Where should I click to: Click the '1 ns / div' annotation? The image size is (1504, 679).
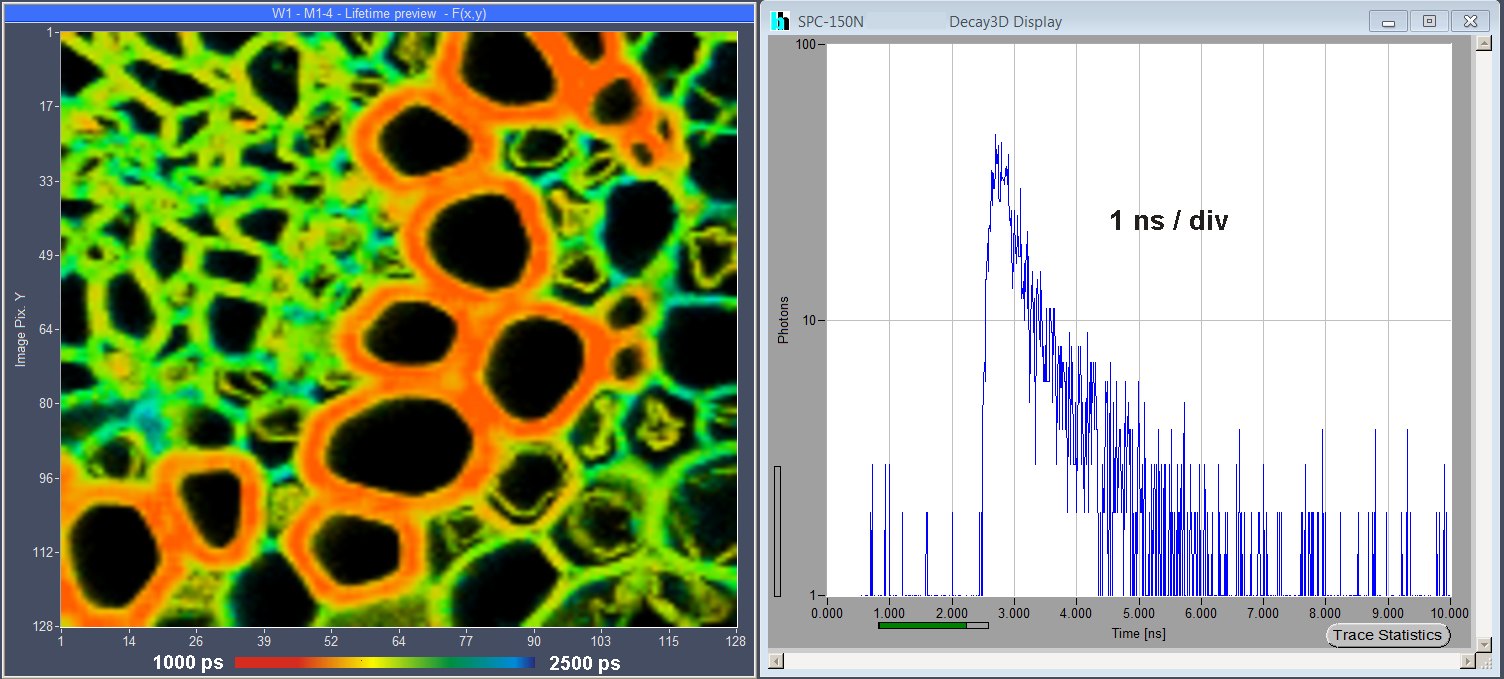1168,221
